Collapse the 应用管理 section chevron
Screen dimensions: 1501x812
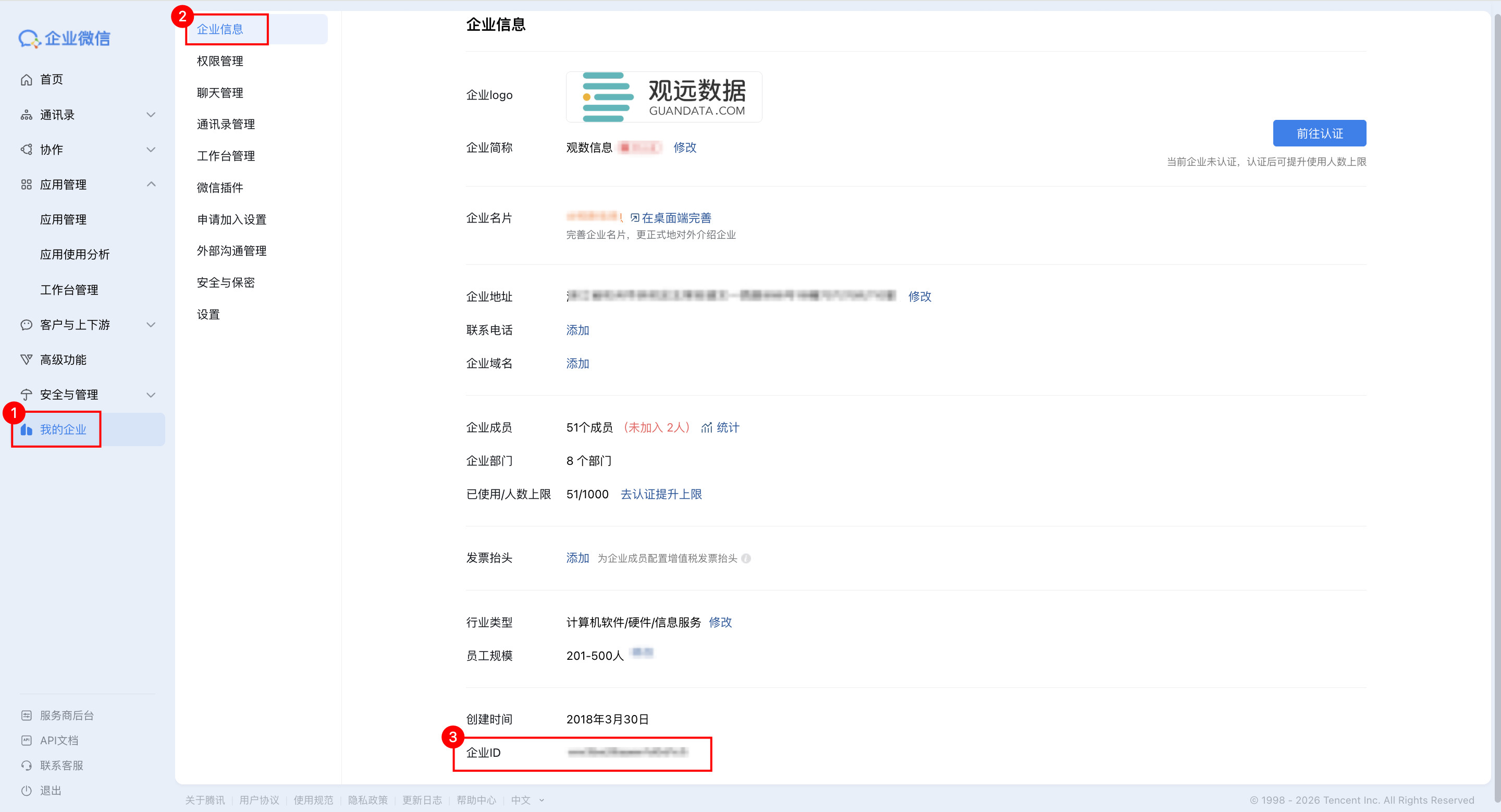[151, 184]
